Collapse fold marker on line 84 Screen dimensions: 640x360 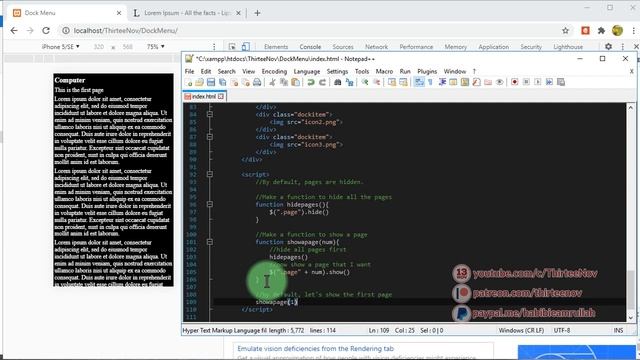pyautogui.click(x=209, y=115)
